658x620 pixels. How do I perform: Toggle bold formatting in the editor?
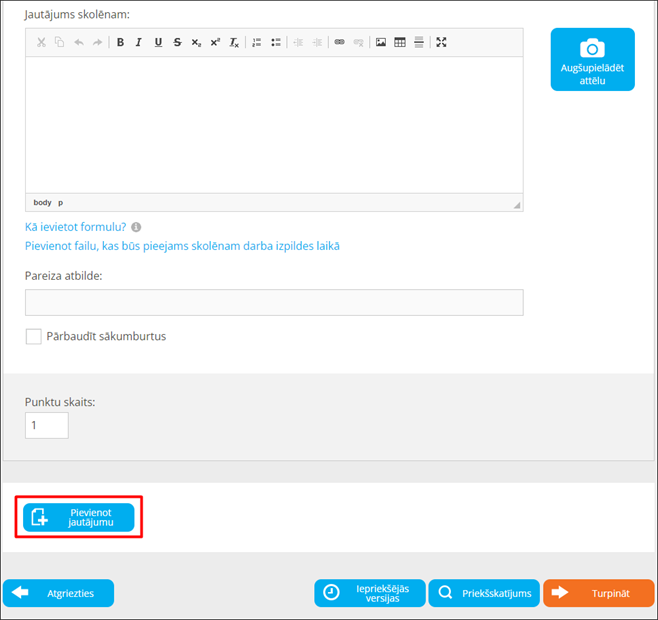(x=120, y=42)
